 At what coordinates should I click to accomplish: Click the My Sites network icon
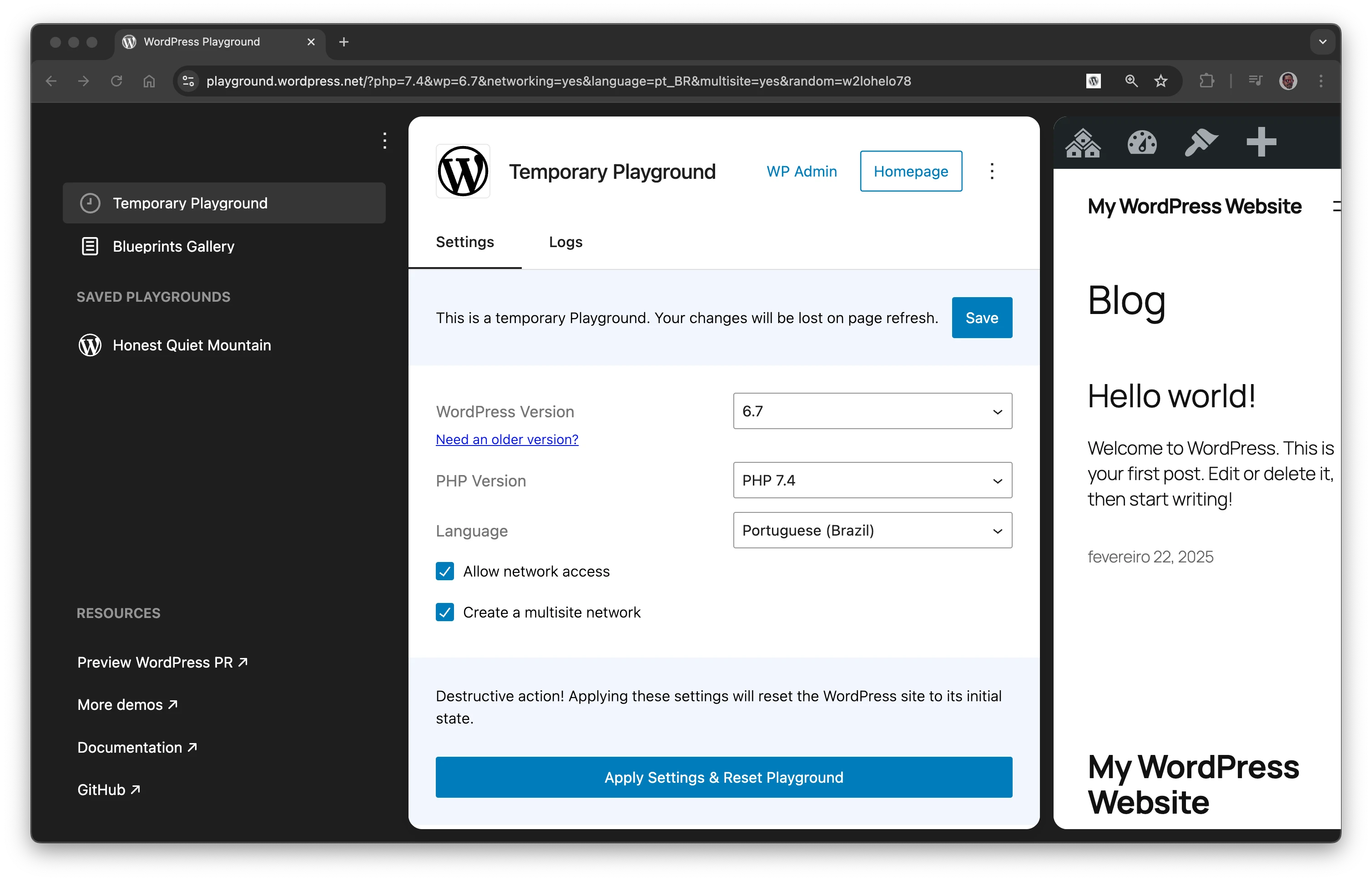coord(1083,142)
